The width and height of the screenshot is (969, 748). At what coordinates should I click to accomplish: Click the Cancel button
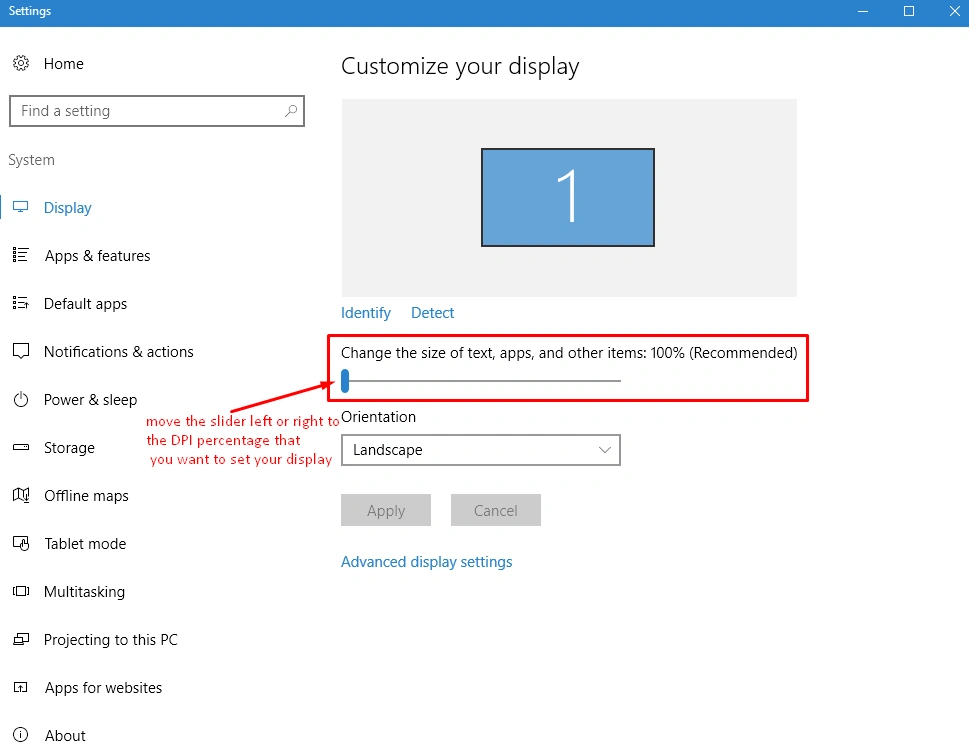point(496,510)
